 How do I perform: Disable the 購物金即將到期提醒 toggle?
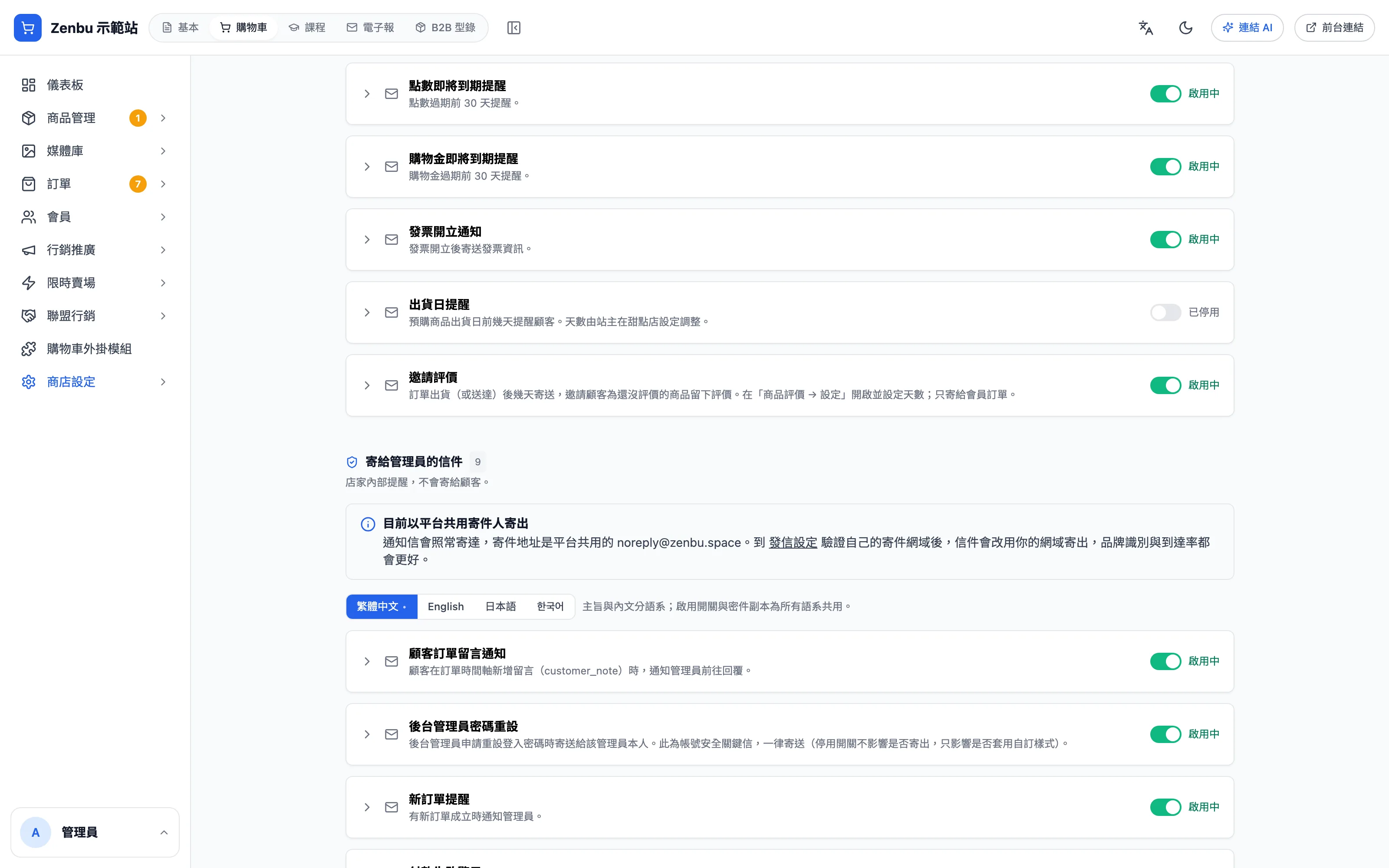[x=1165, y=167]
